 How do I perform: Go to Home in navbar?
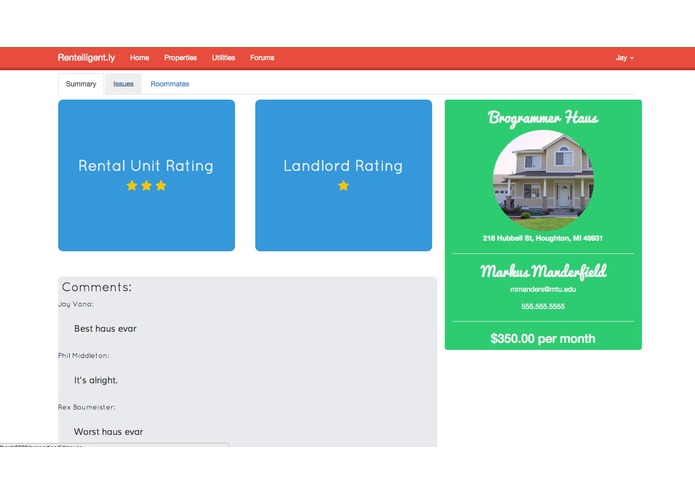(139, 58)
